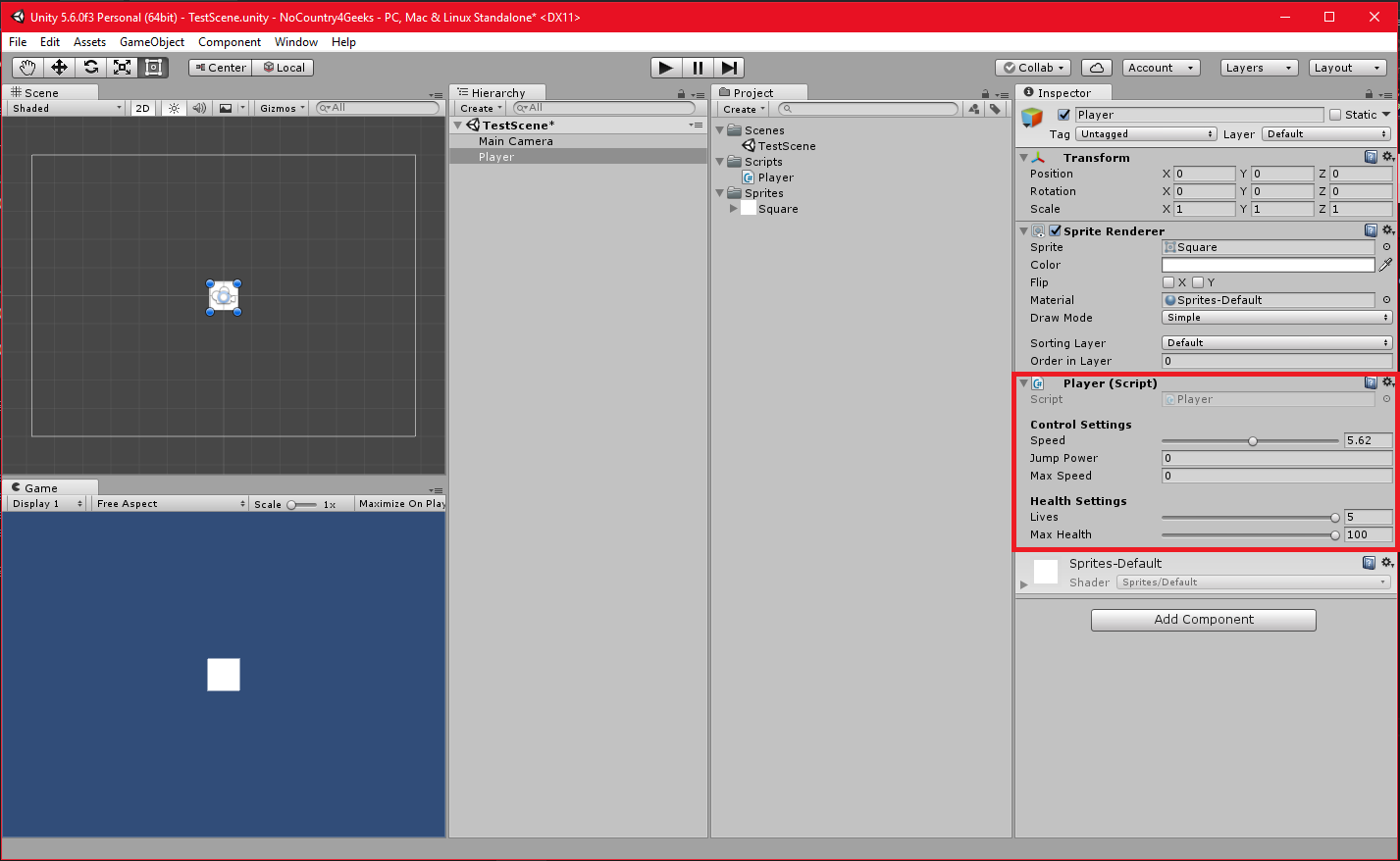Step one frame forward

729,68
